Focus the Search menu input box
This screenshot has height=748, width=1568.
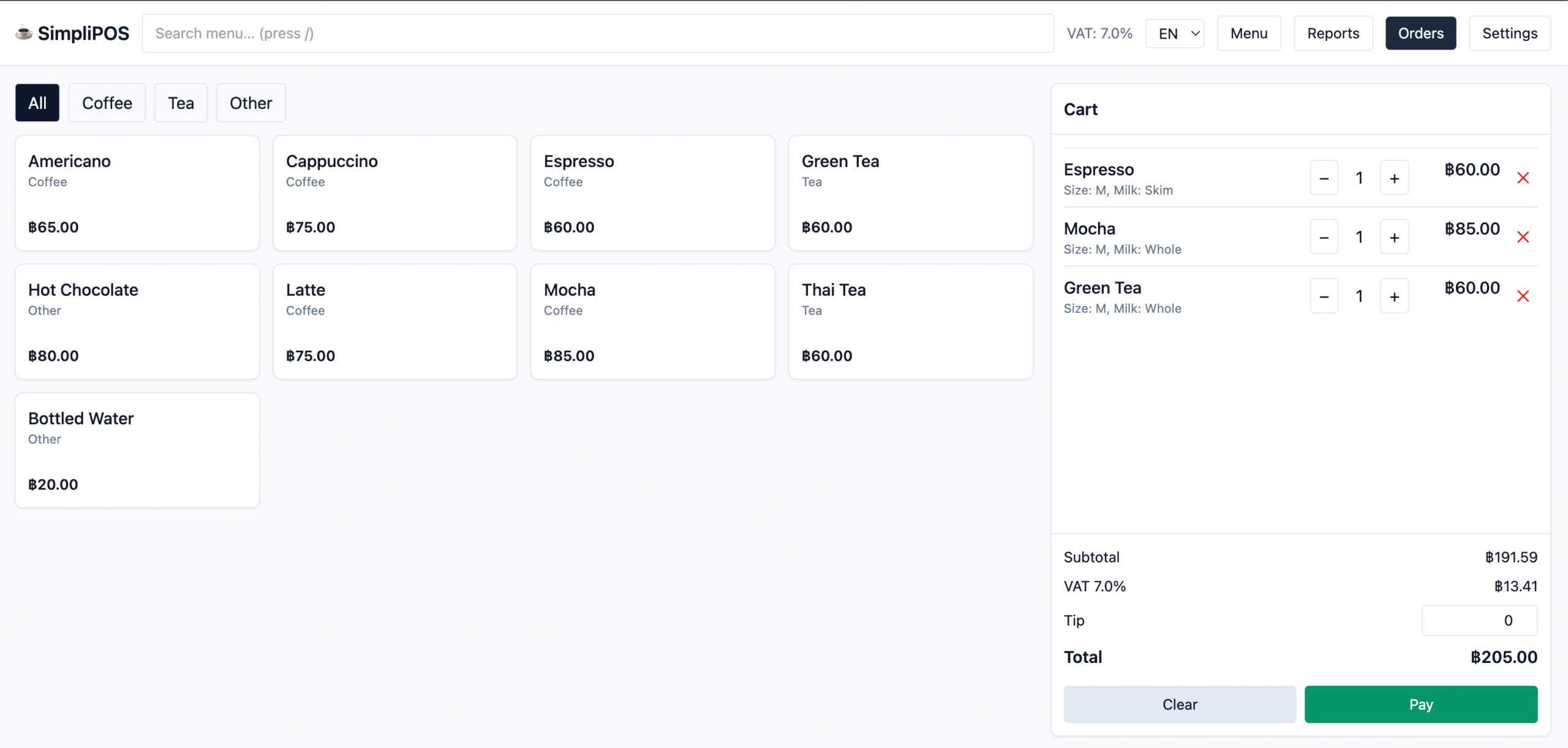coord(597,34)
